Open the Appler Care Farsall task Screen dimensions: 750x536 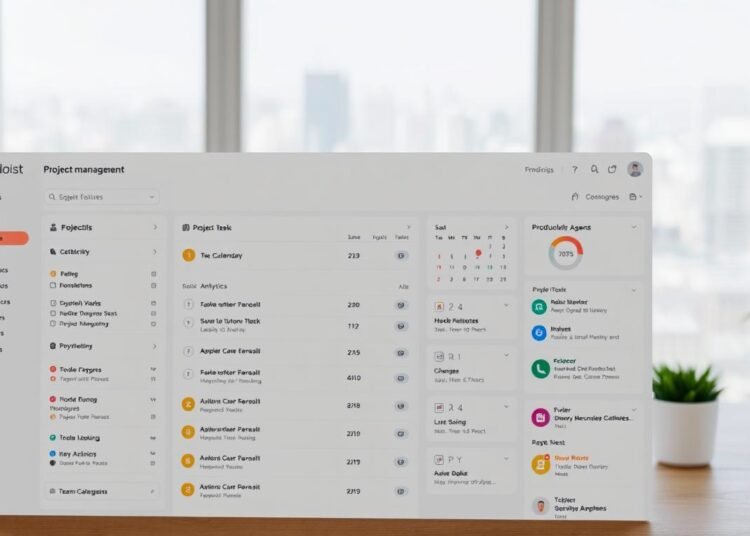[230, 351]
